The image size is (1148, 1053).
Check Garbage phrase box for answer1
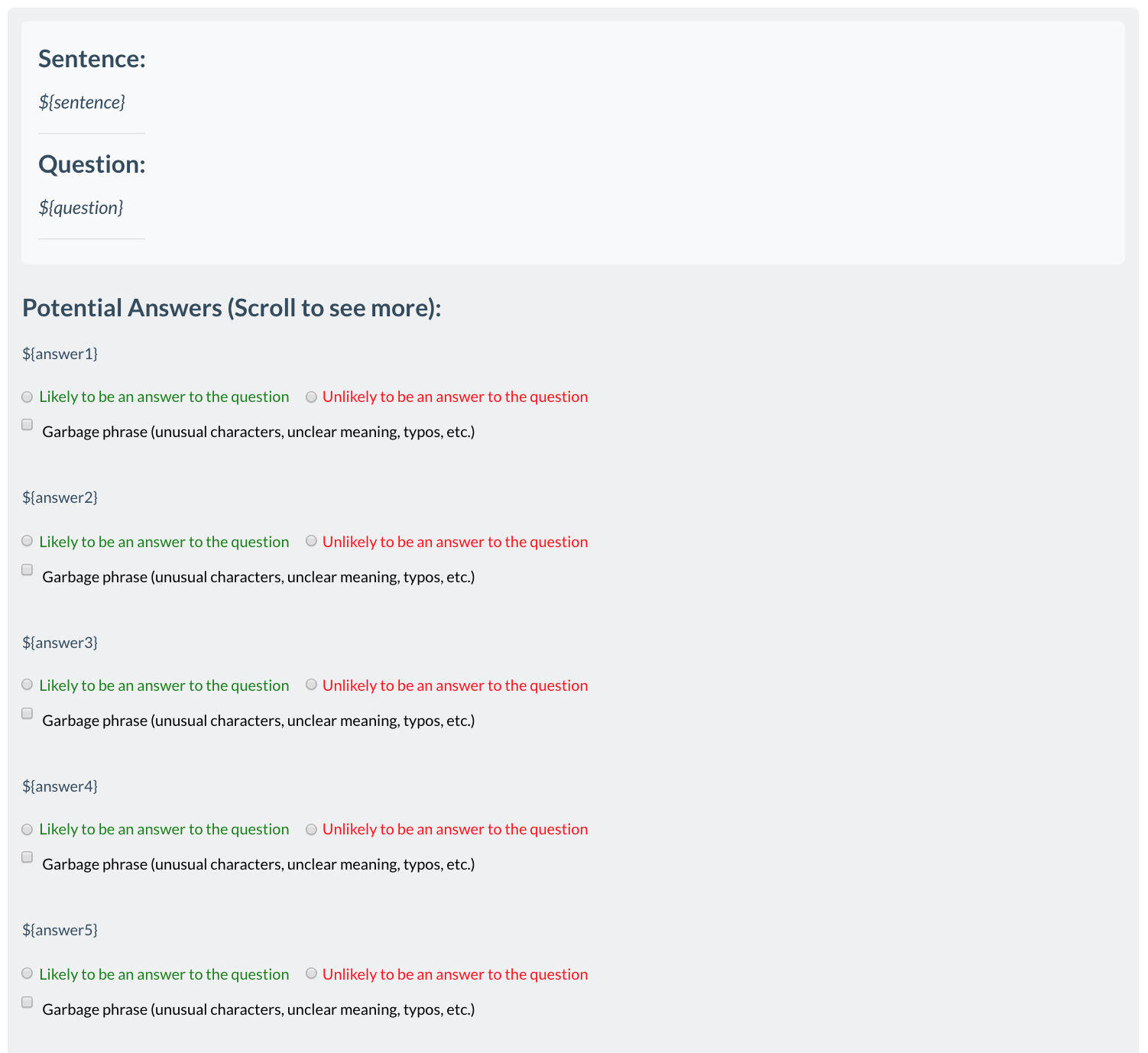(28, 425)
